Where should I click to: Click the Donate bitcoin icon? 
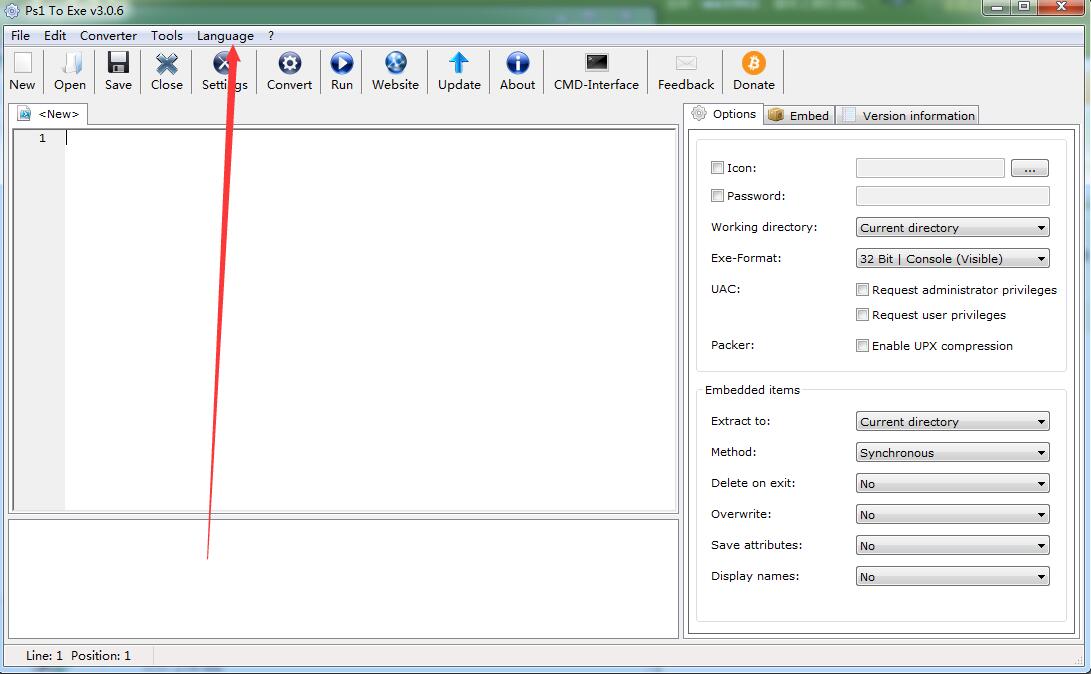click(x=753, y=65)
